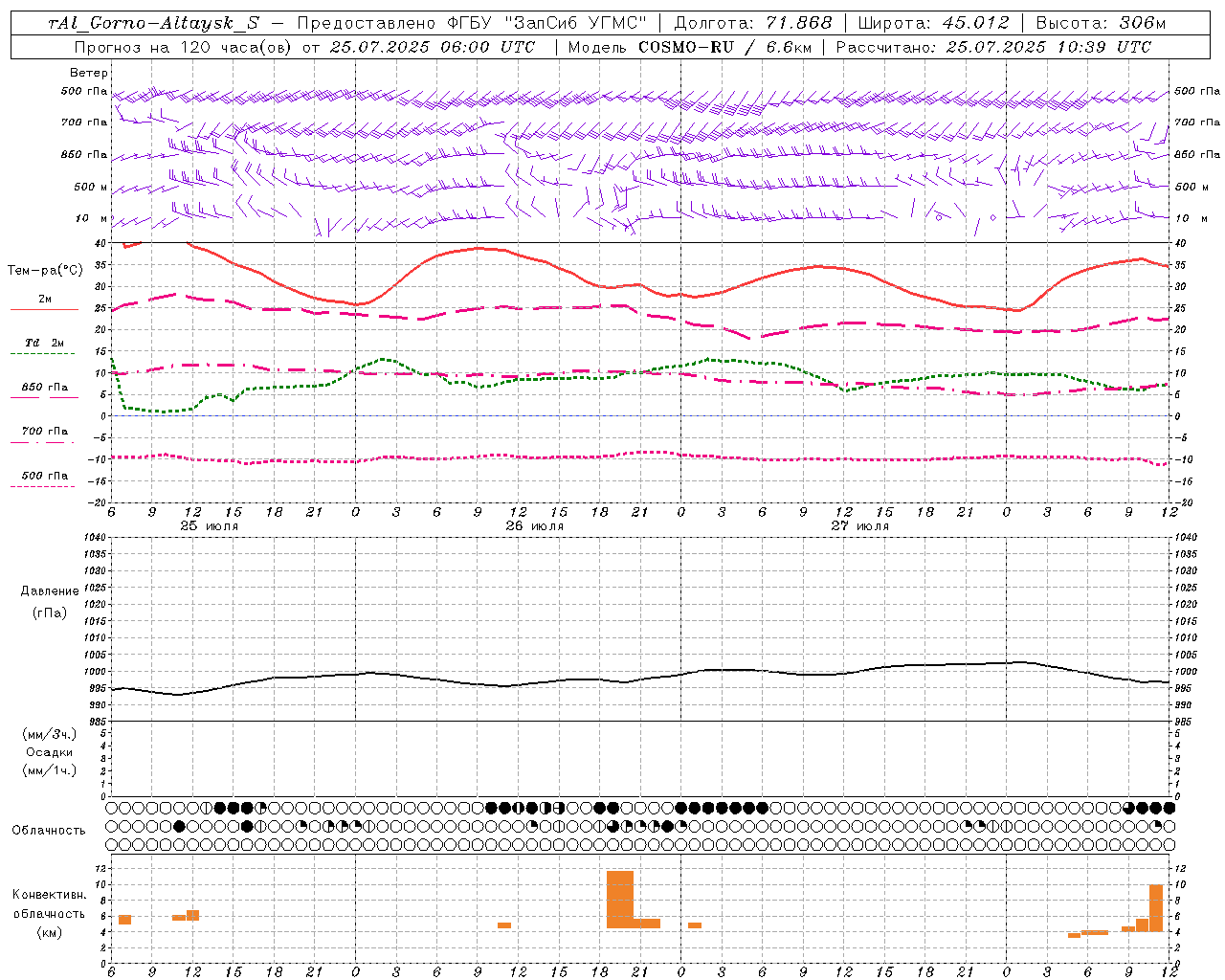Click the Долгота: 71.868 value
Screen dimensions: 1225x980
point(753,23)
